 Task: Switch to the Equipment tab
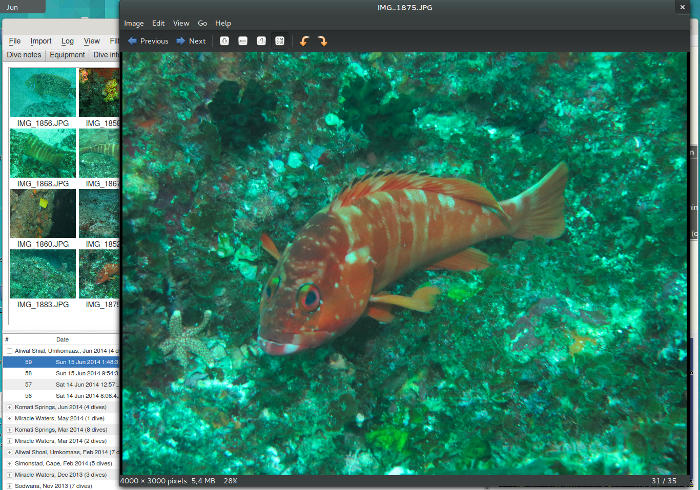tap(67, 54)
